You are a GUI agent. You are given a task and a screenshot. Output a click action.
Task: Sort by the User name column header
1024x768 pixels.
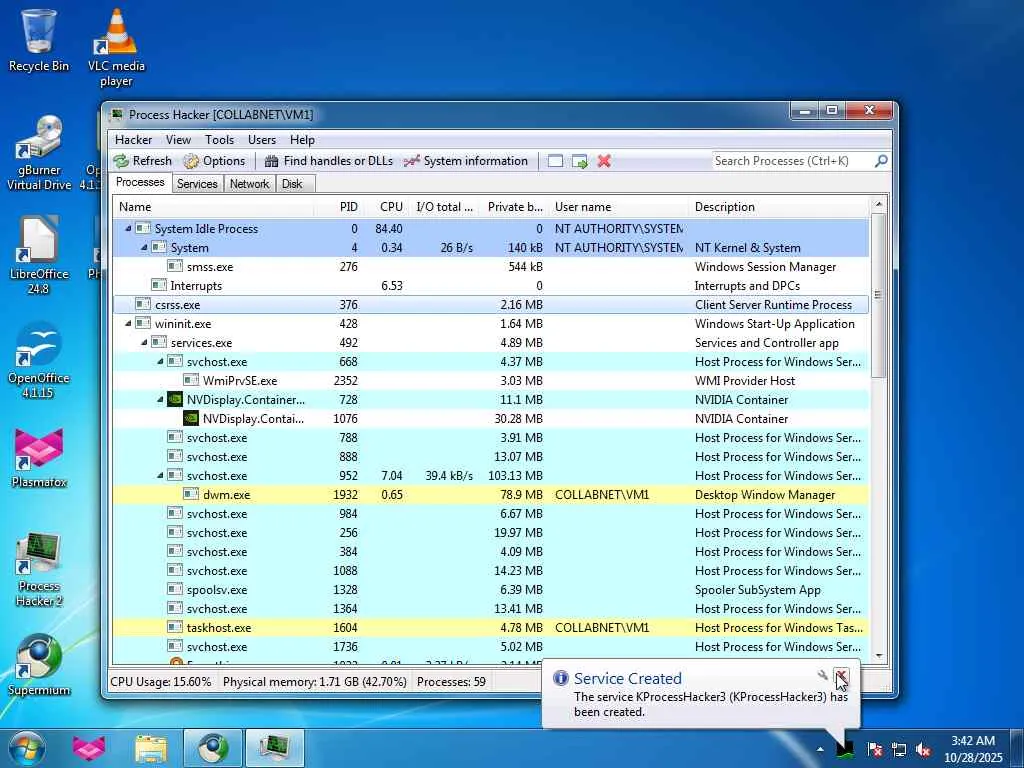[618, 207]
